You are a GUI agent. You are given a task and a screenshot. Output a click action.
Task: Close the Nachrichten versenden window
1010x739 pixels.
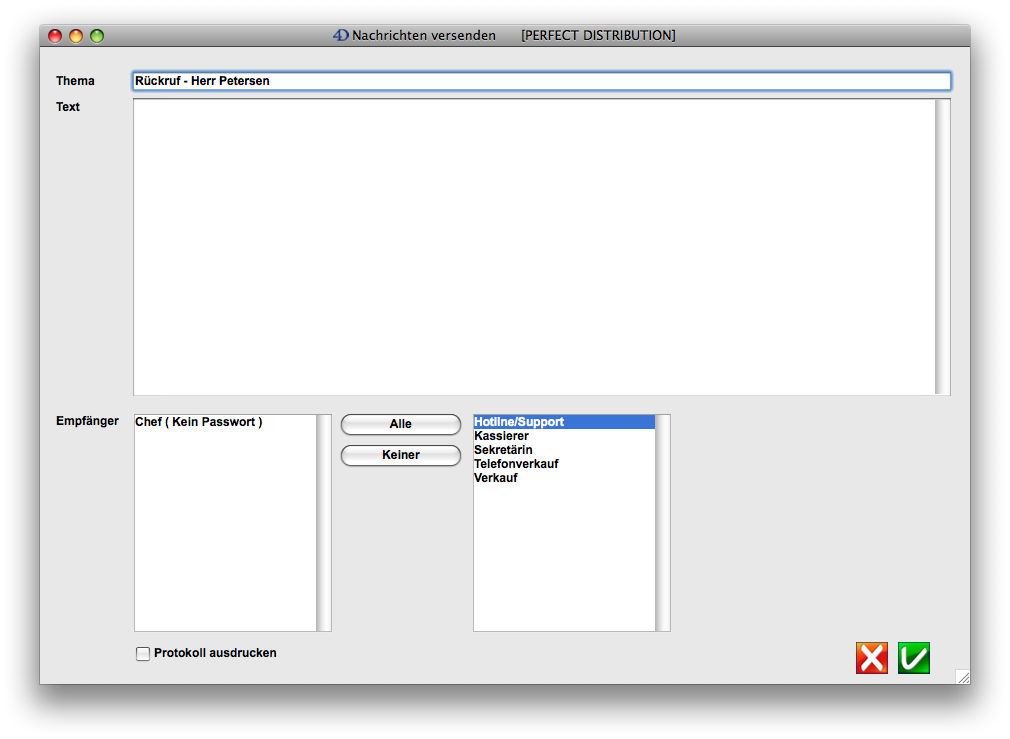click(x=55, y=36)
